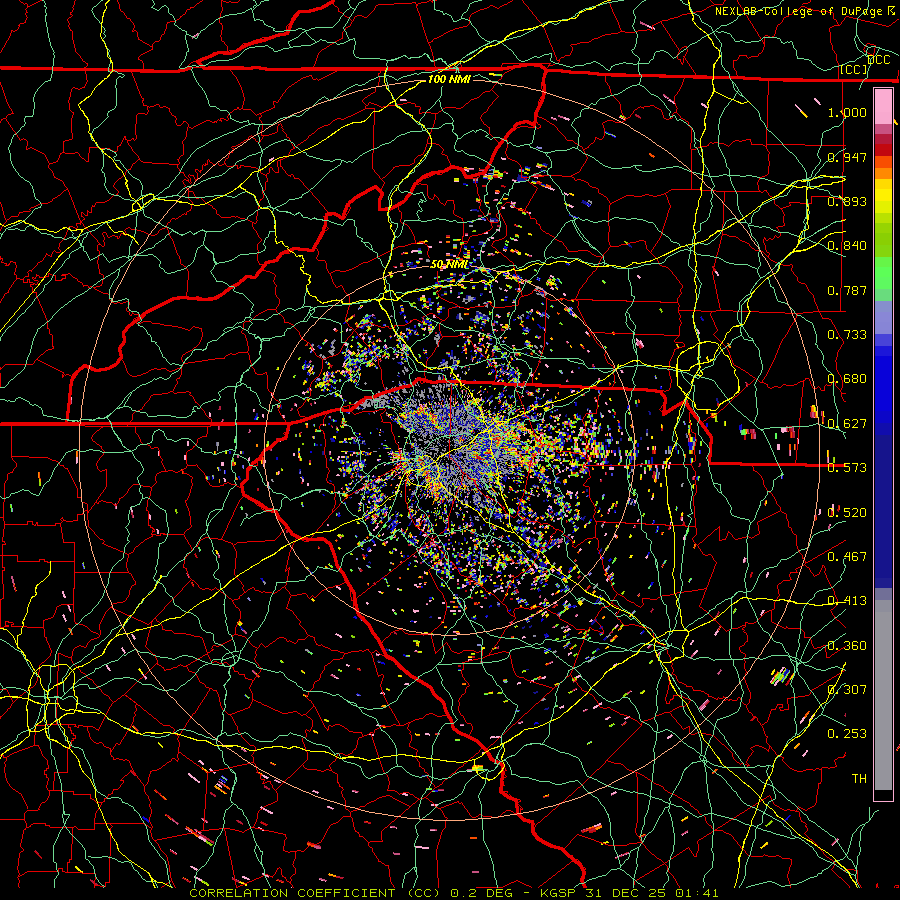Click the 100 NMI range ring label
The width and height of the screenshot is (900, 900).
point(449,79)
